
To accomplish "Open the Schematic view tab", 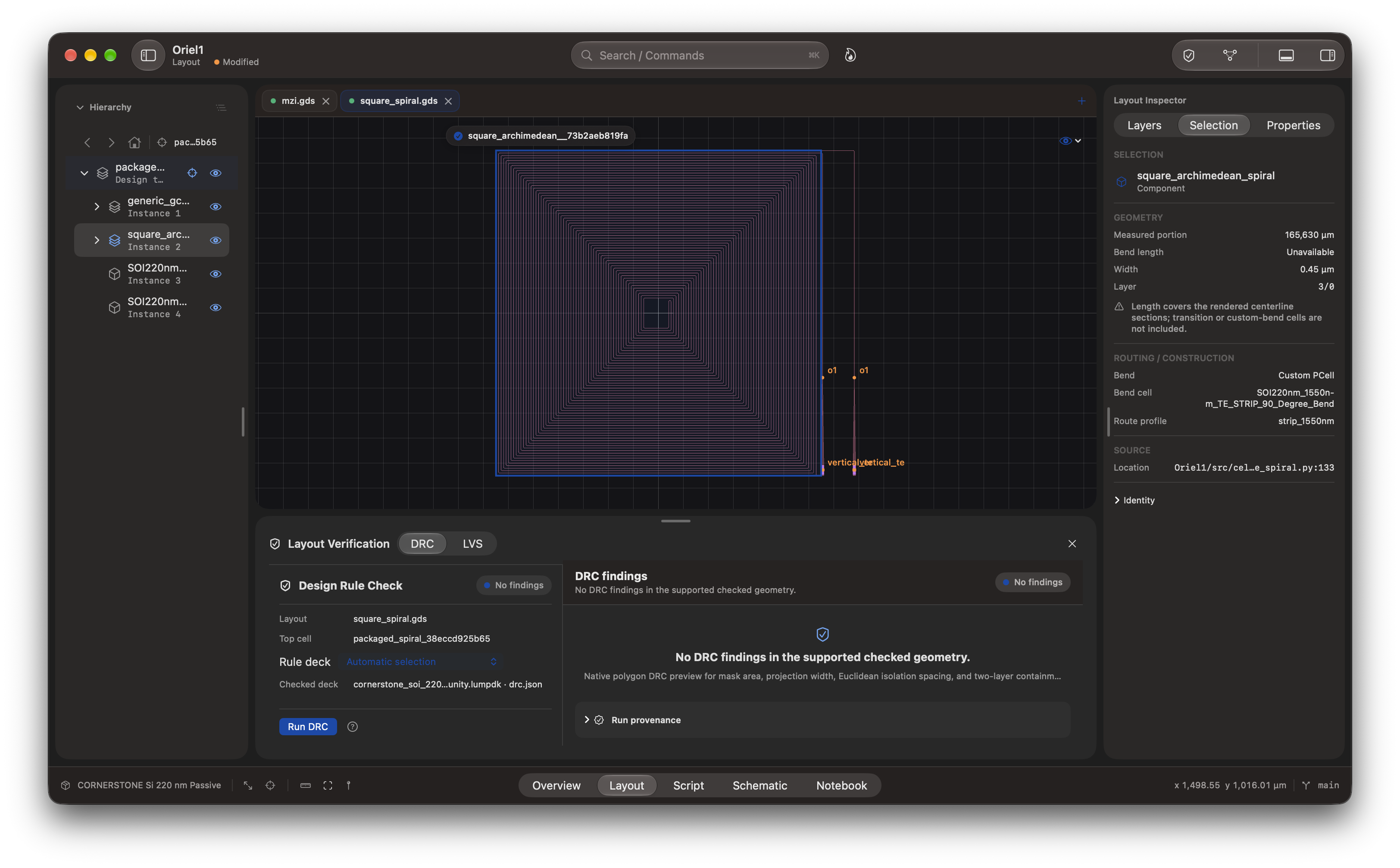I will [x=759, y=785].
